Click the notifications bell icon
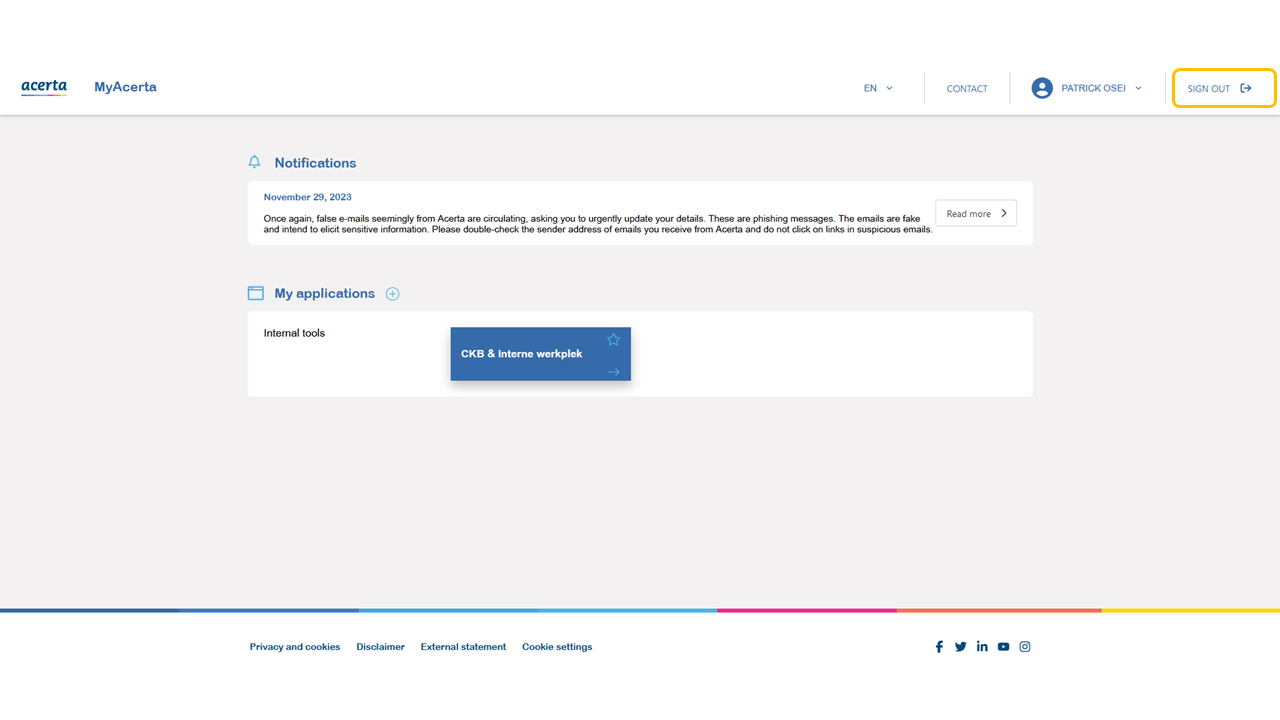This screenshot has height=720, width=1280. (255, 162)
